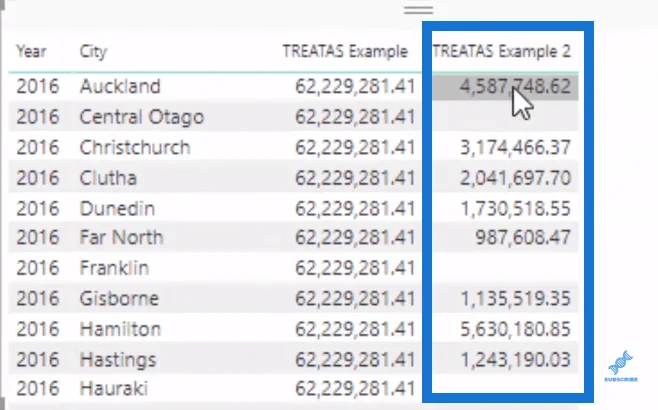Click the value 5,630,180.85 for Hamilton
658x410 pixels.
tap(515, 329)
